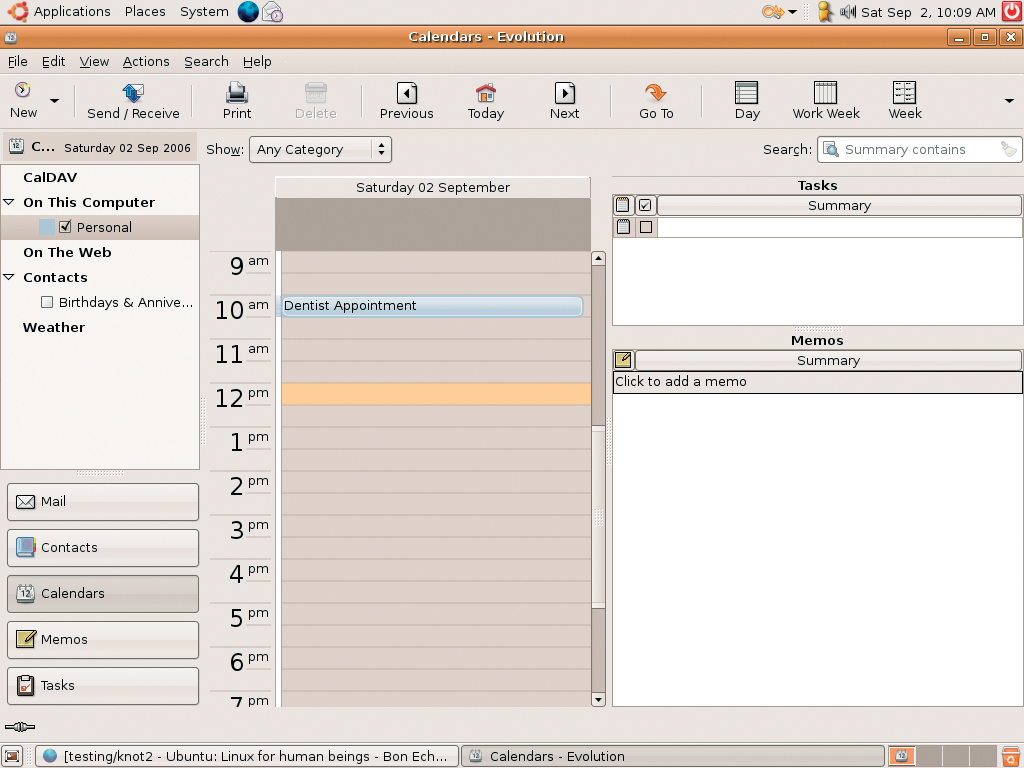Viewport: 1024px width, 768px height.
Task: Switch to the Tasks component
Action: pyautogui.click(x=103, y=686)
